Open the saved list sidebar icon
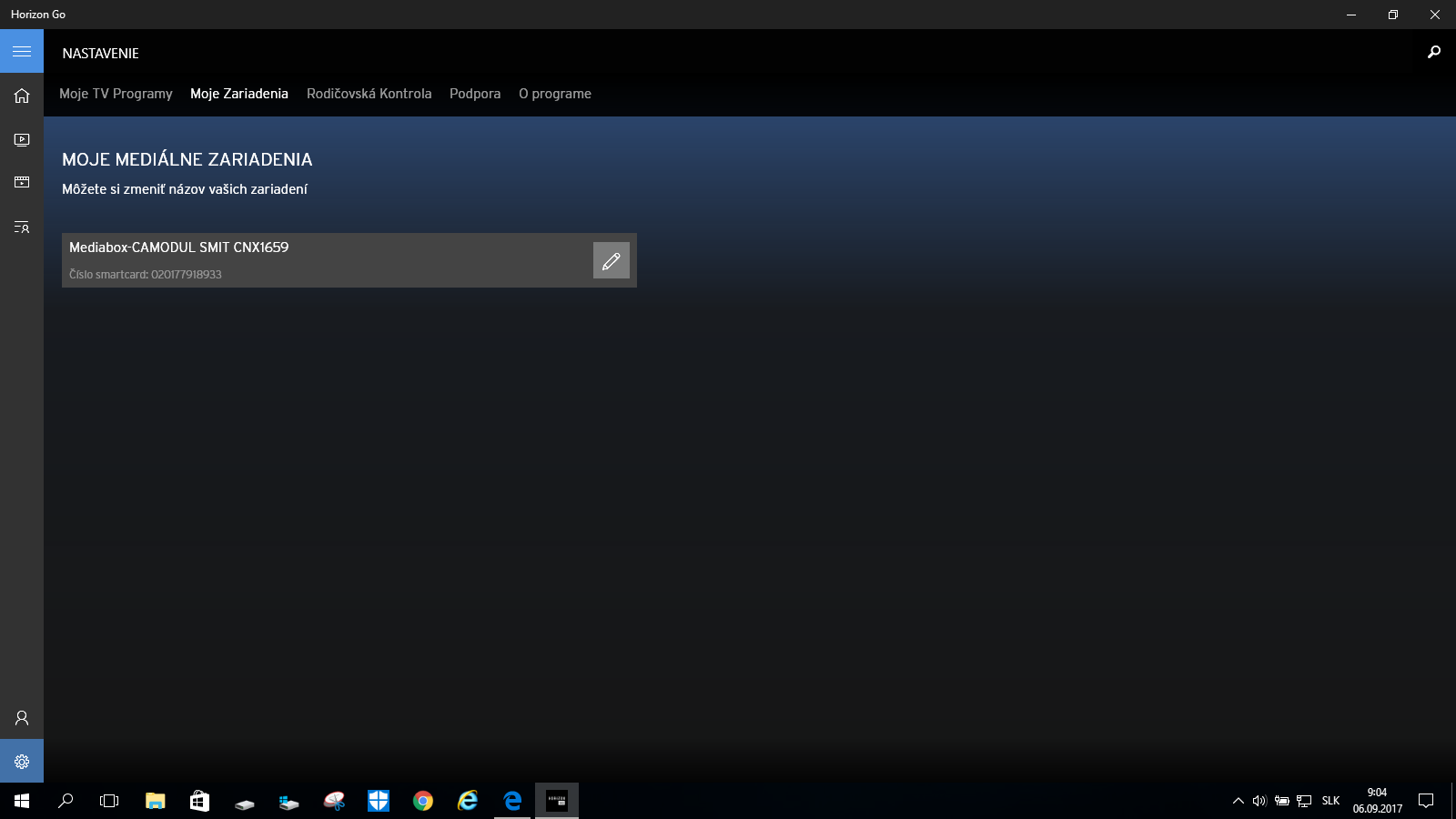The image size is (1456, 819). pyautogui.click(x=22, y=227)
